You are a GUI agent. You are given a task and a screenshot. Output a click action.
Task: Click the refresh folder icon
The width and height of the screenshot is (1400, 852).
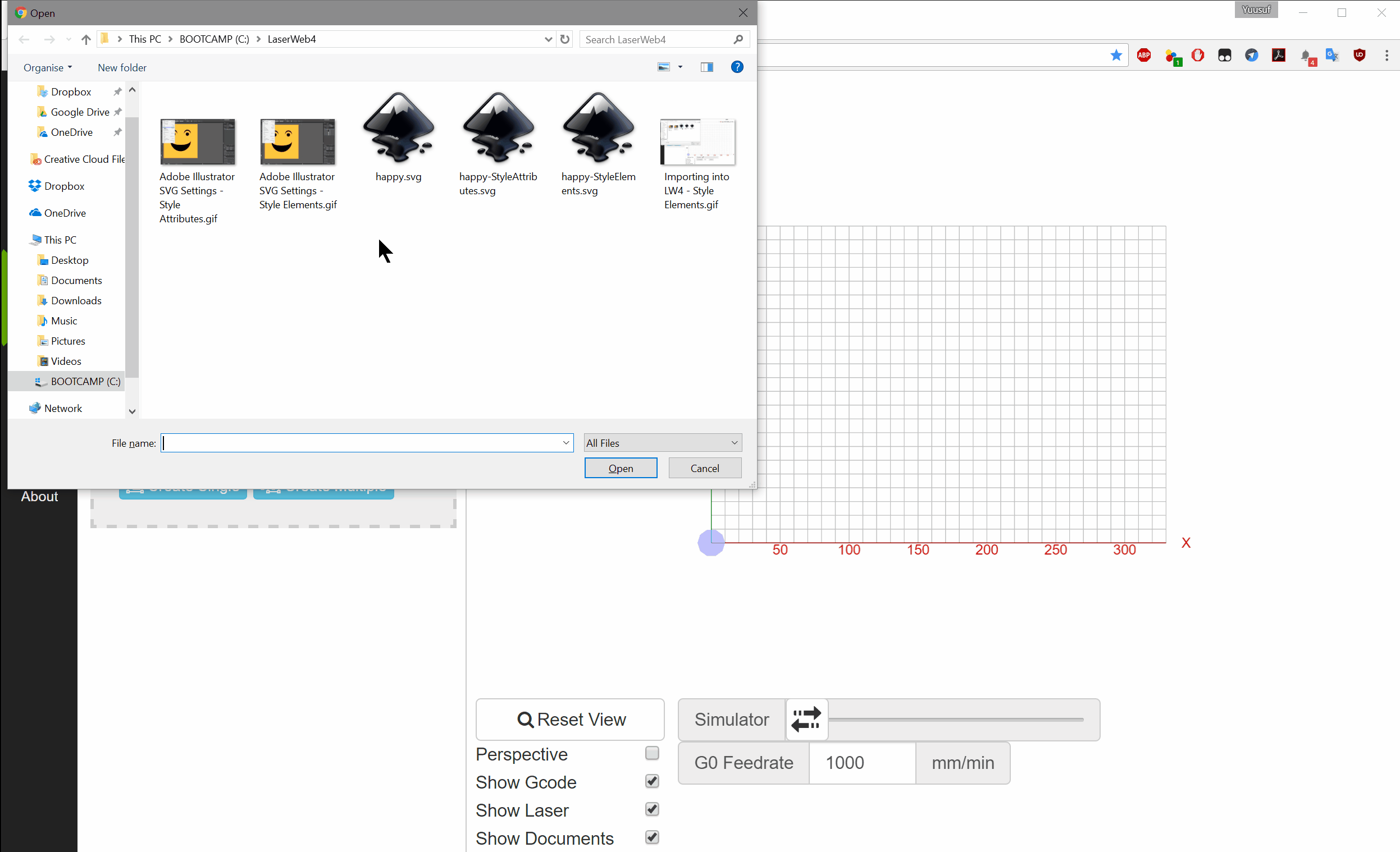[x=564, y=39]
